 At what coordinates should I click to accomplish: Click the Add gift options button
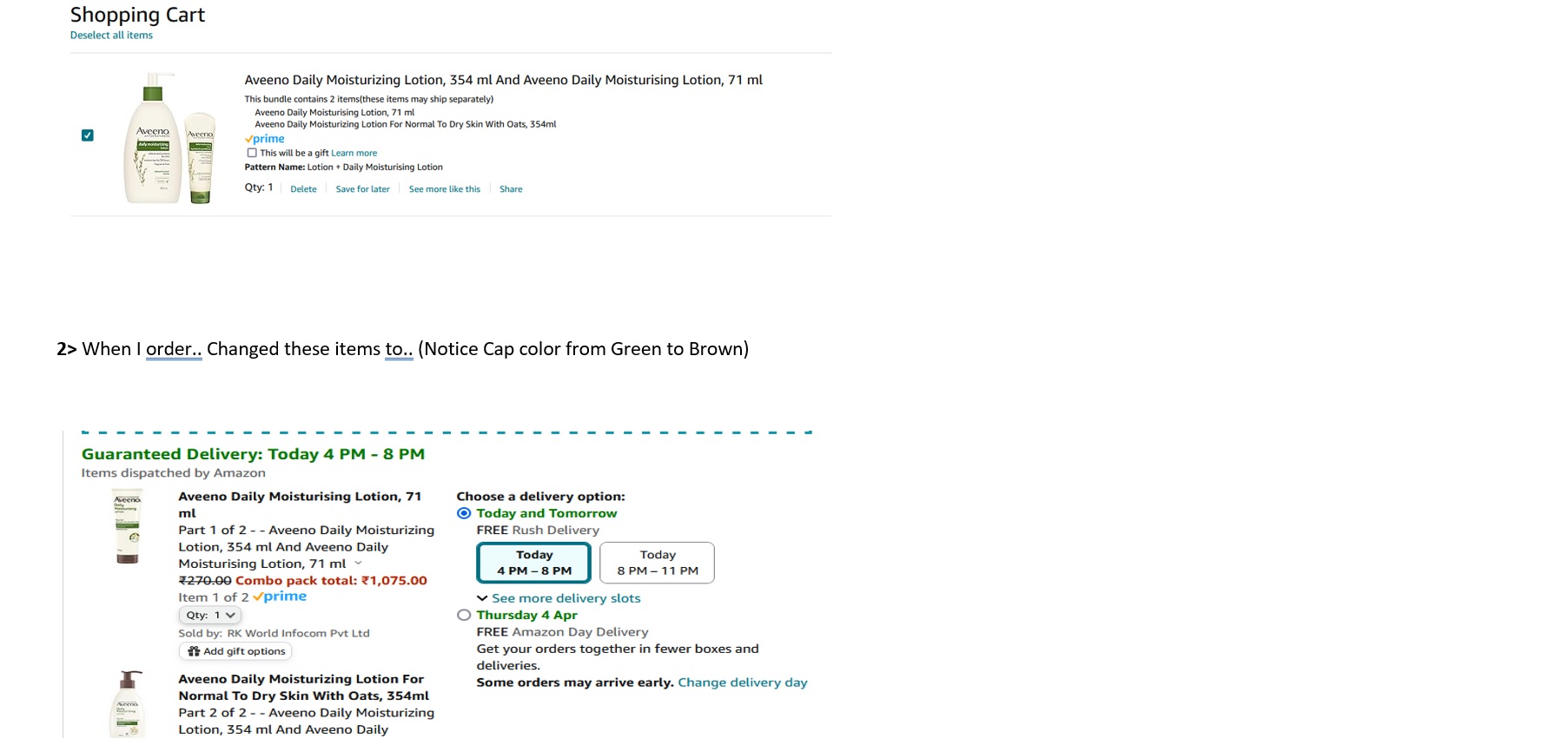(x=235, y=651)
